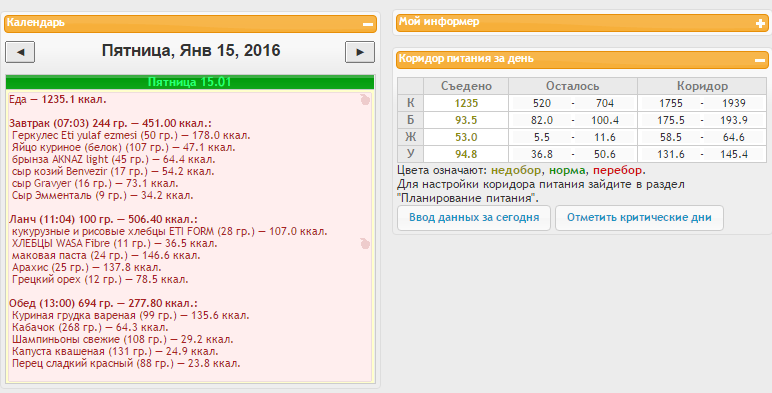Click the apple icon next to Еда total

[x=365, y=99]
